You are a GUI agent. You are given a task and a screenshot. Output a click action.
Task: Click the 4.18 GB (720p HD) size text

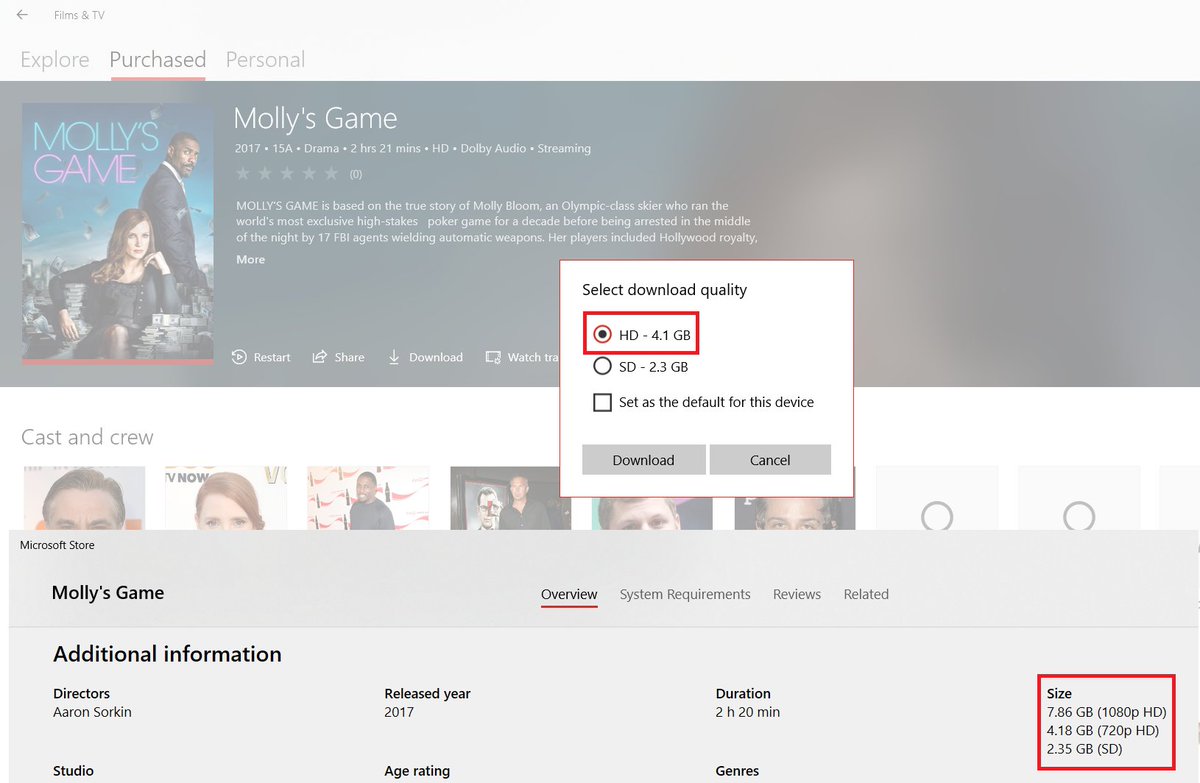tap(1102, 730)
